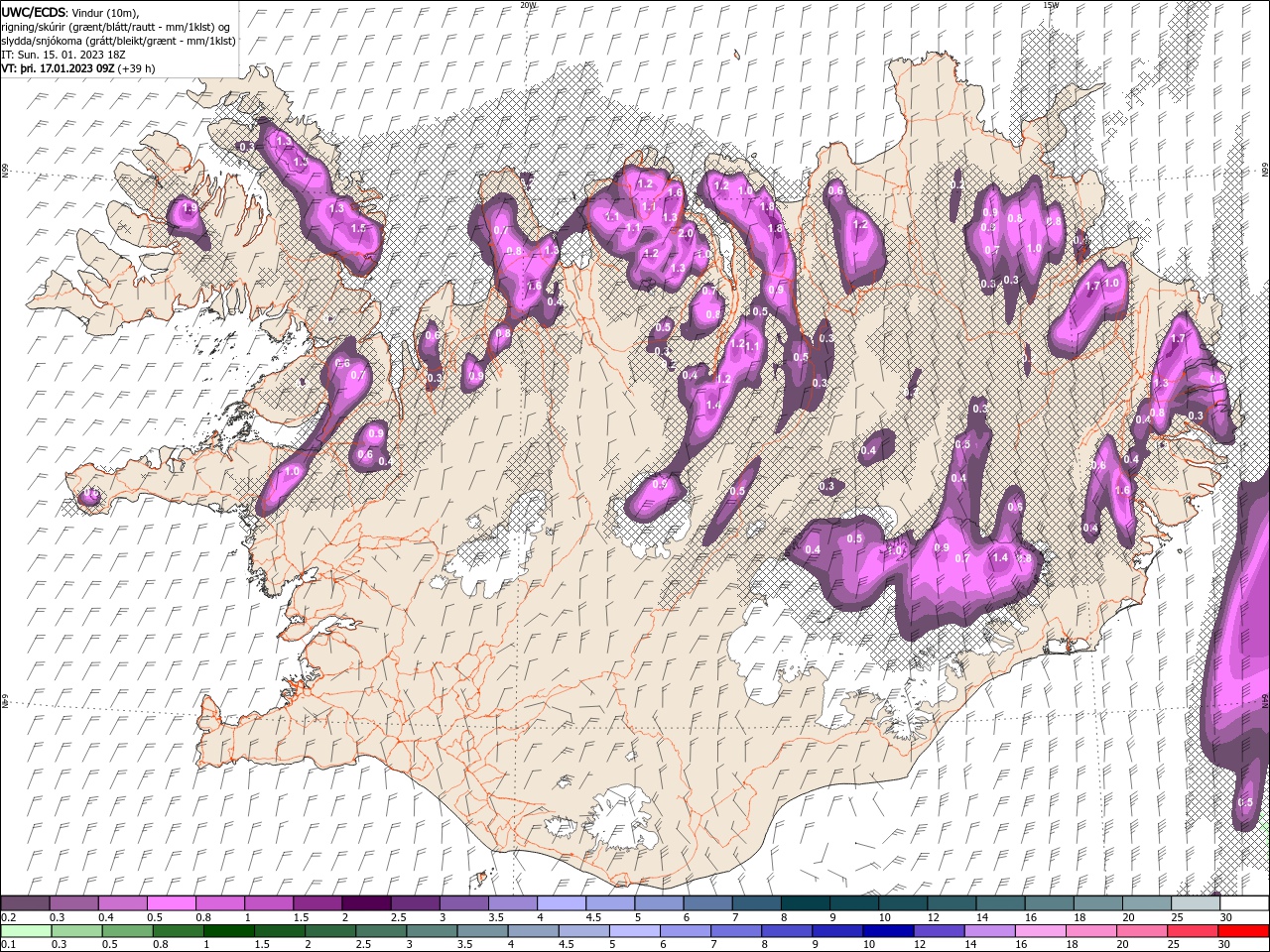1270x952 pixels.
Task: Pick lower legend swatch between 0.8 and 1
Action: click(179, 931)
